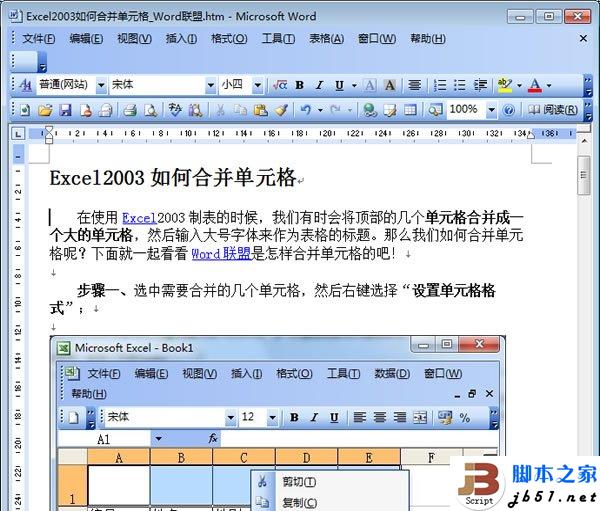Toggle the Document Map pane

point(435,111)
